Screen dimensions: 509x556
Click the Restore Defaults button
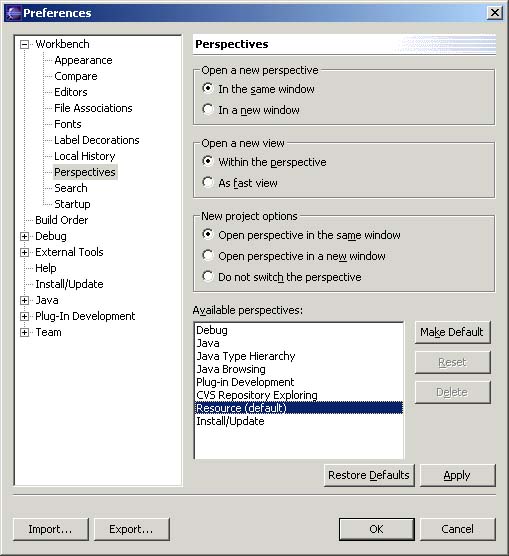click(x=369, y=475)
